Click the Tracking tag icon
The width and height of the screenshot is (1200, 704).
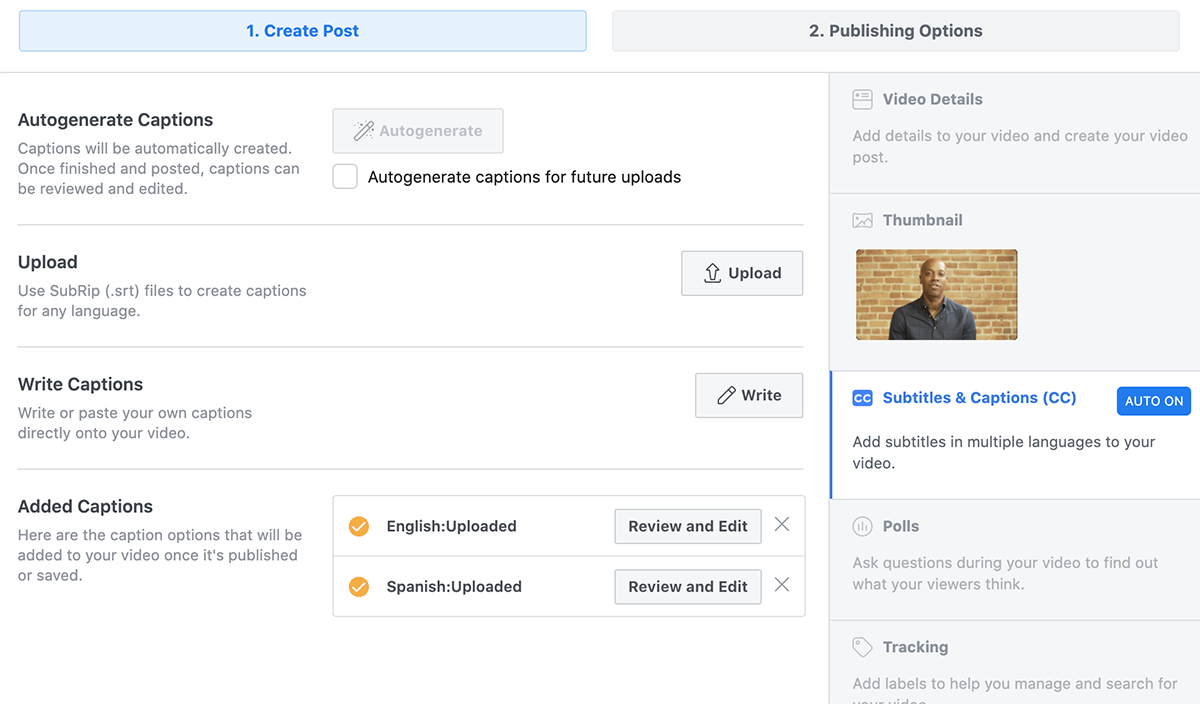coord(862,647)
